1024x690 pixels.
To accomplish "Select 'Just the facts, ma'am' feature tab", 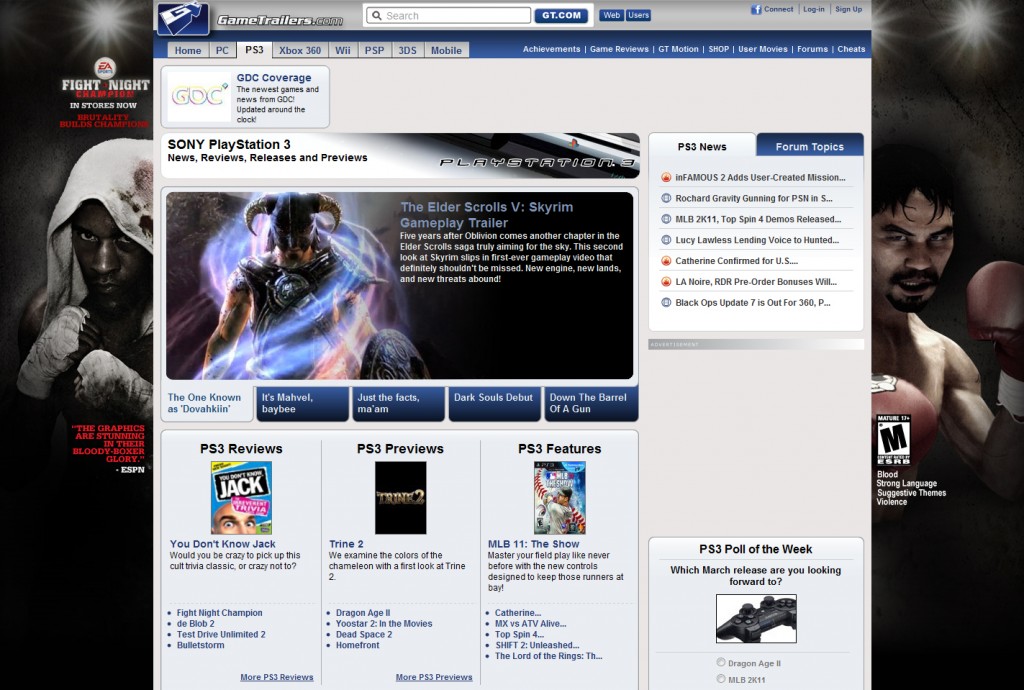I will click(397, 403).
